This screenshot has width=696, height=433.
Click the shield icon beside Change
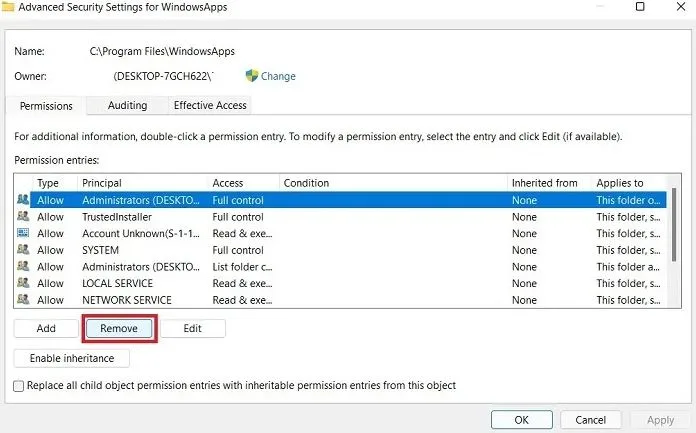(x=252, y=75)
